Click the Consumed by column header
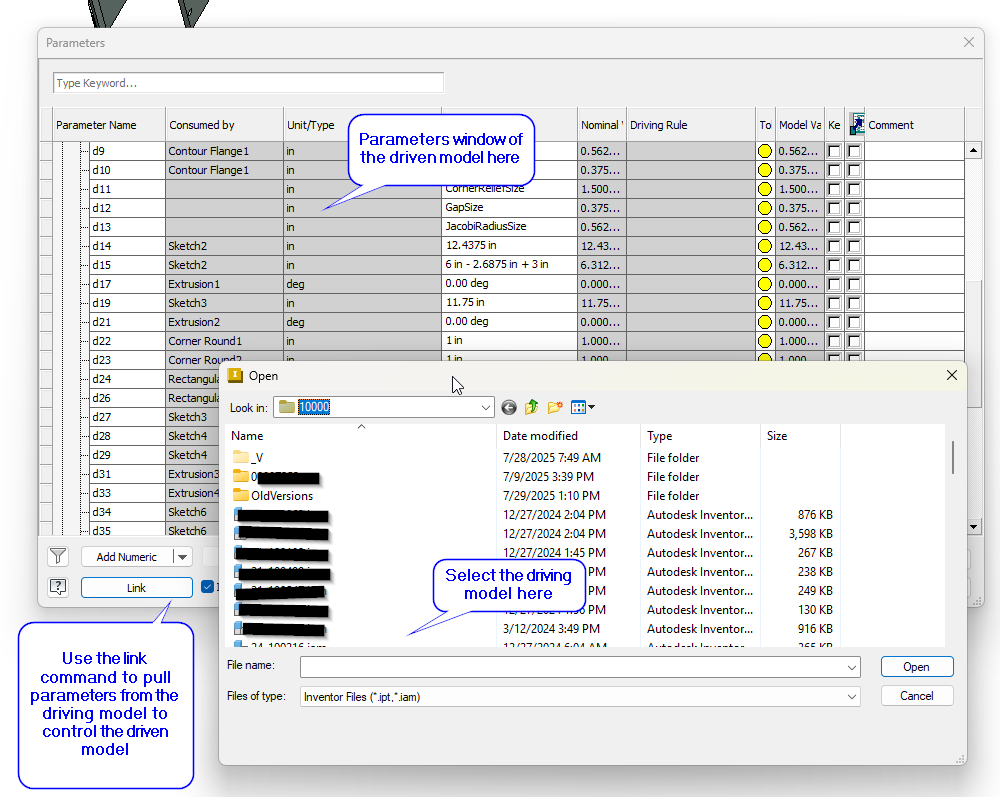1000x797 pixels. point(224,125)
